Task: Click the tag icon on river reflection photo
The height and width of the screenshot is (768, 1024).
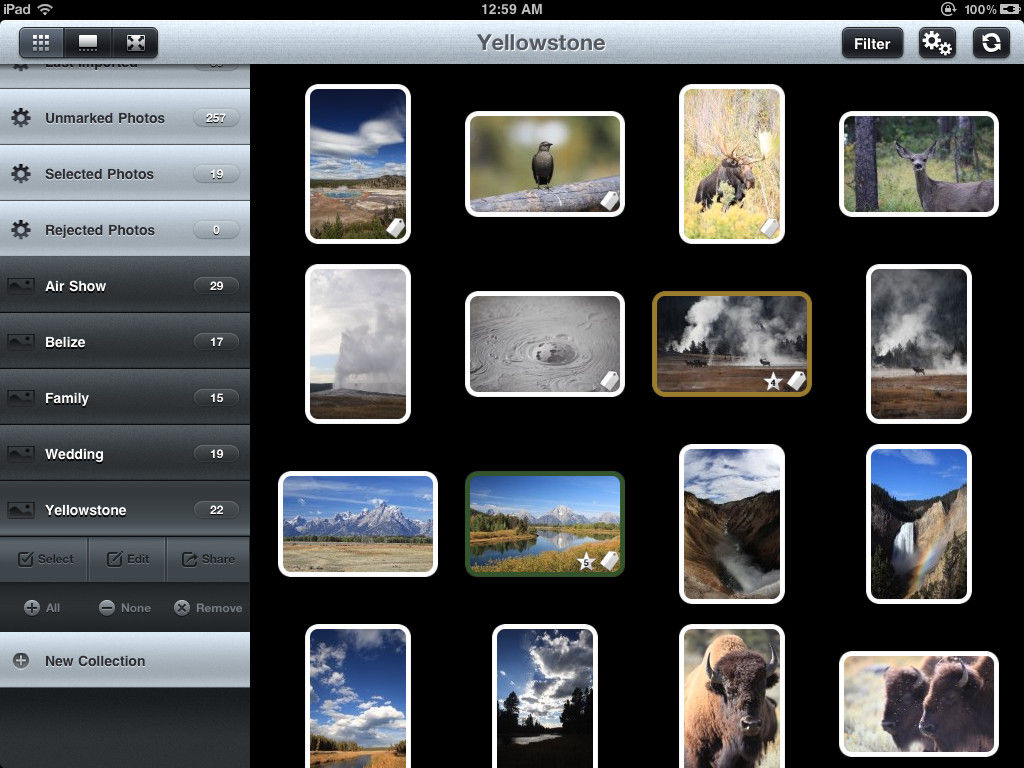Action: 609,560
